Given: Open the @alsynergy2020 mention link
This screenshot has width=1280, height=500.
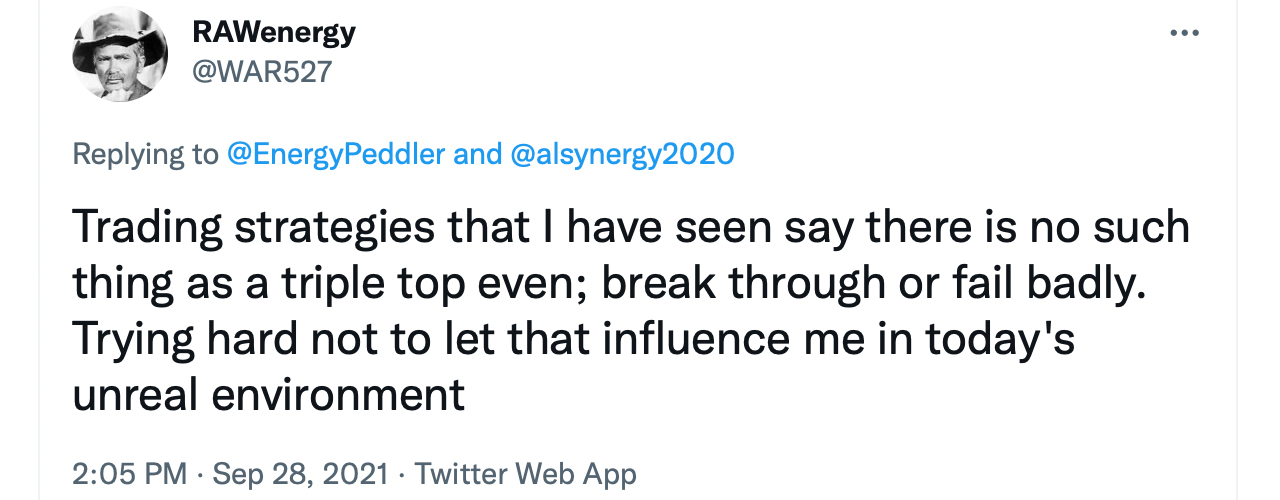Looking at the screenshot, I should tap(622, 154).
